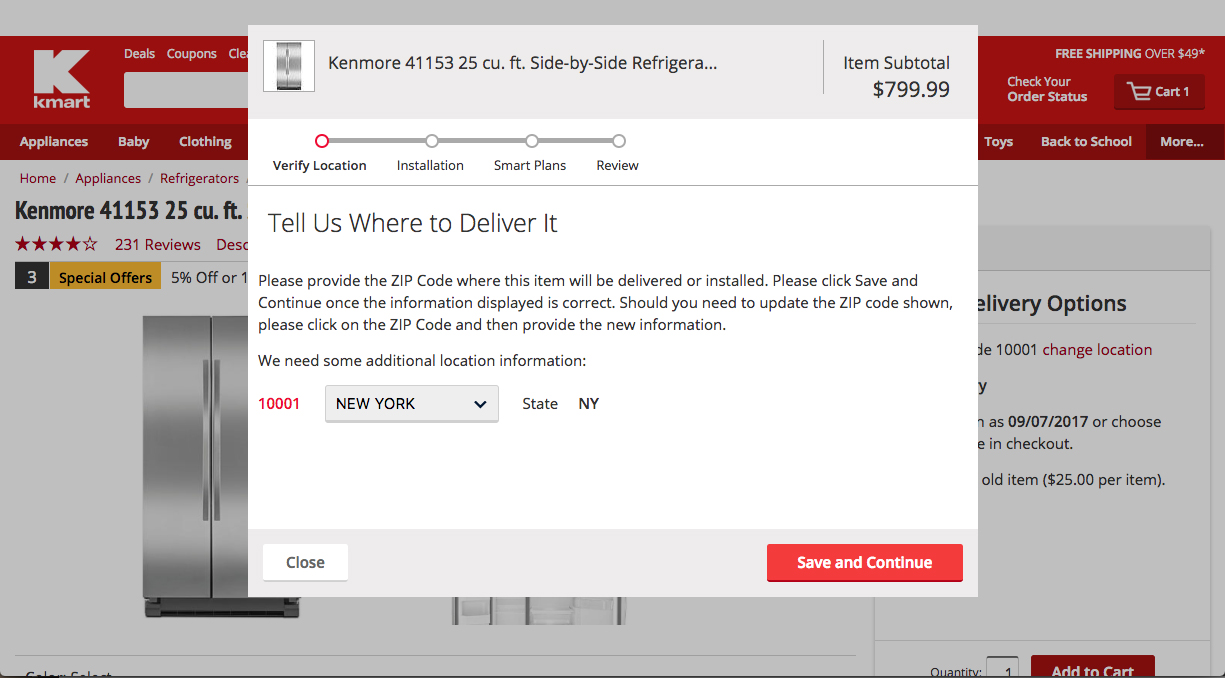
Task: Open the Toys department menu
Action: click(x=998, y=142)
